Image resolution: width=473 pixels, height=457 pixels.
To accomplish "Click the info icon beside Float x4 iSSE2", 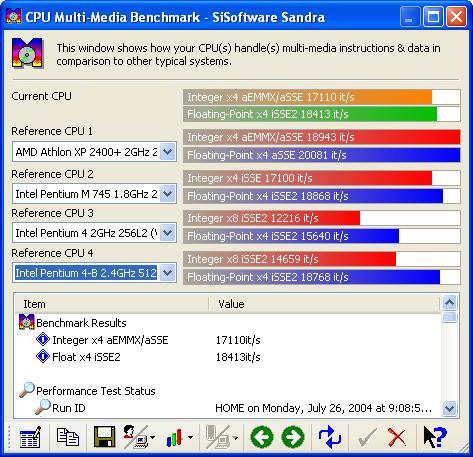I will [x=43, y=356].
